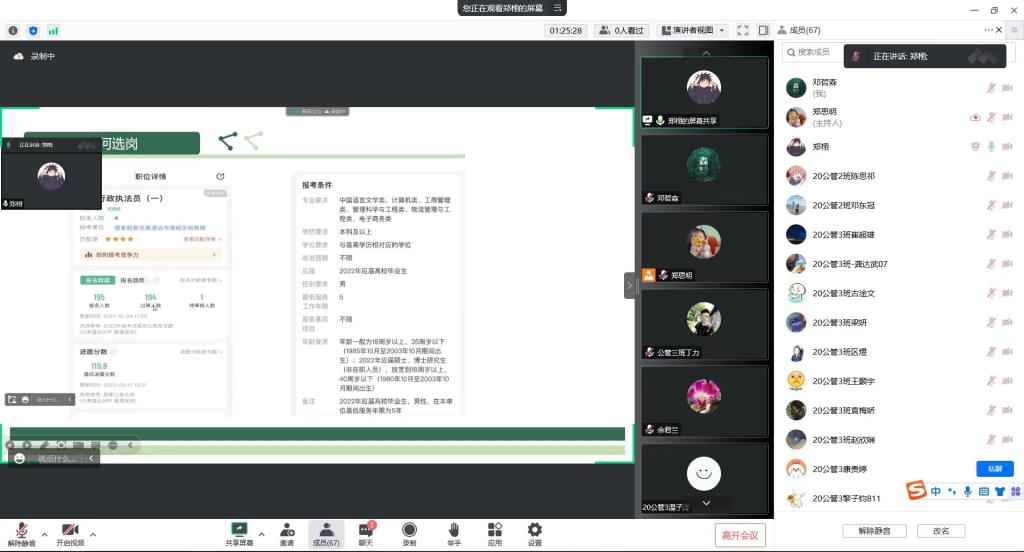This screenshot has width=1024, height=552.
Task: Check the green network signal icon
Action: click(53, 31)
